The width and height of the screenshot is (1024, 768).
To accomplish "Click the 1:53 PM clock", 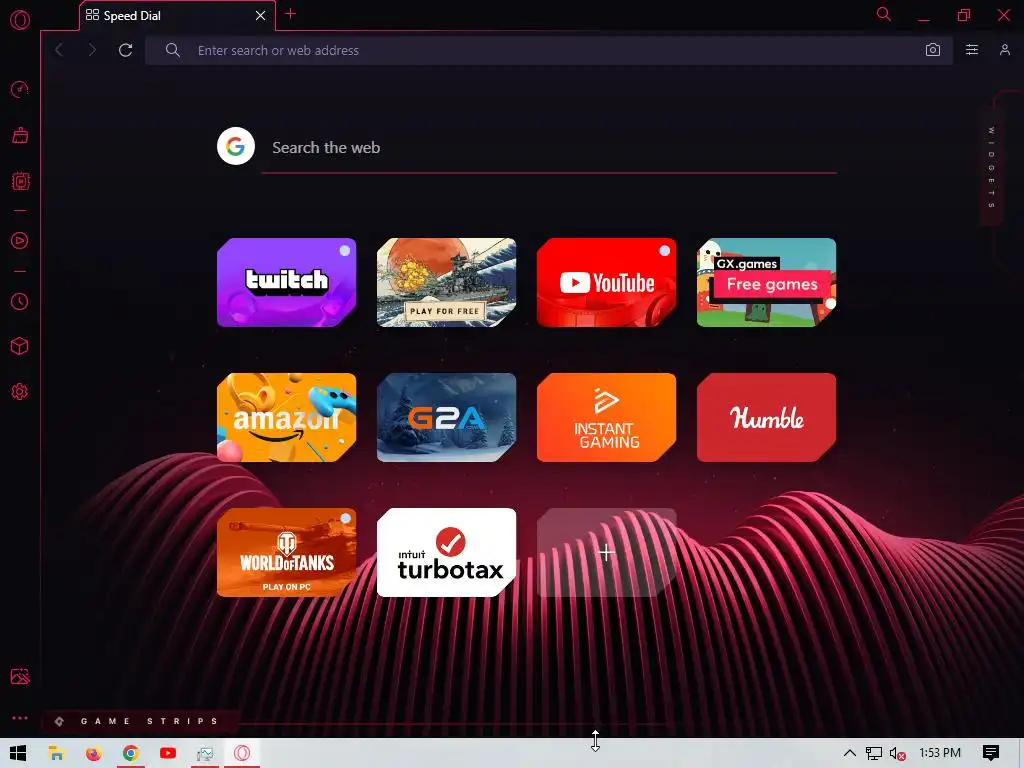I will tap(940, 753).
